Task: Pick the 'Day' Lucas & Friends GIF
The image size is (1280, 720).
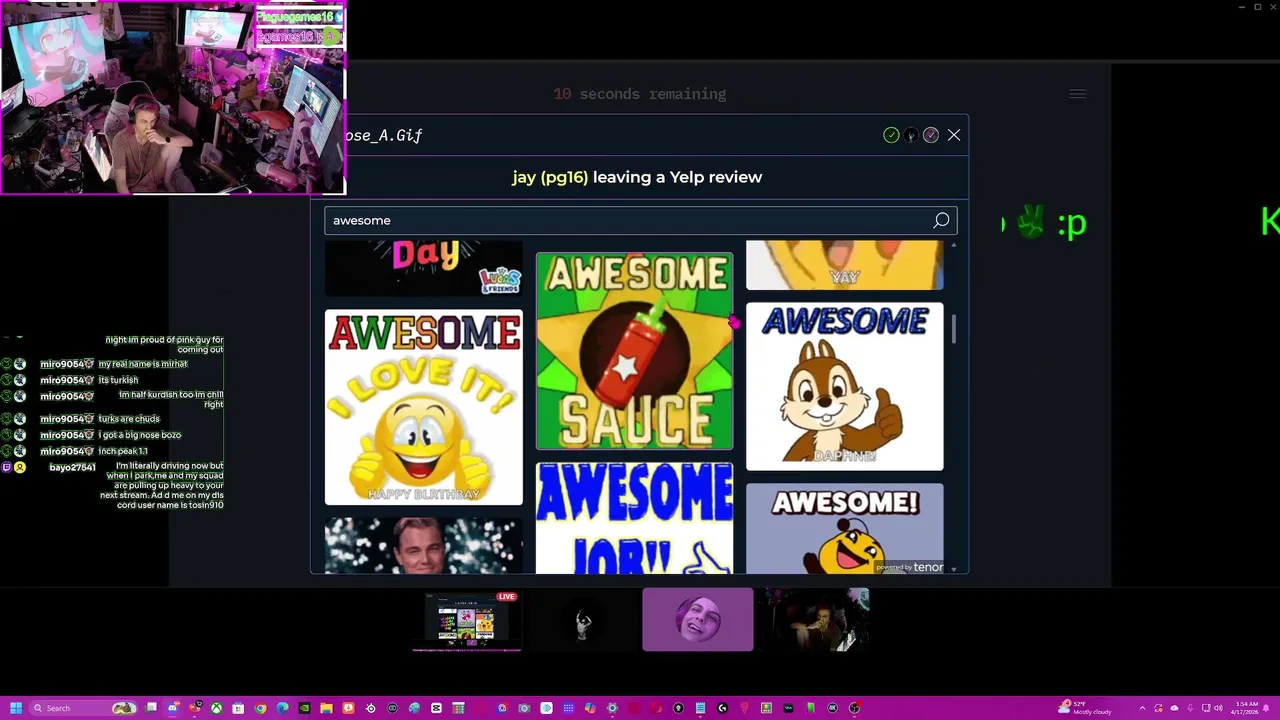Action: pos(423,268)
